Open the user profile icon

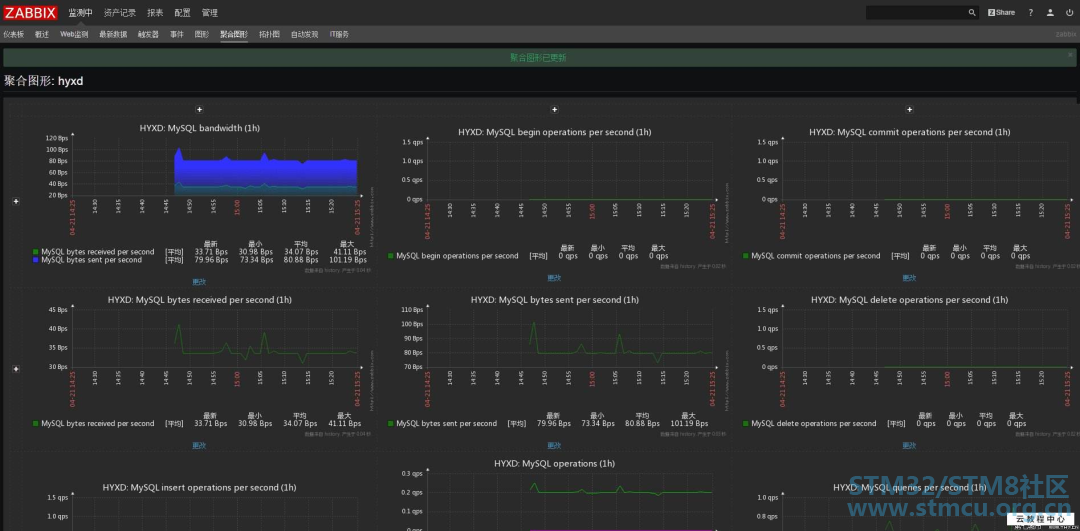[x=1050, y=12]
